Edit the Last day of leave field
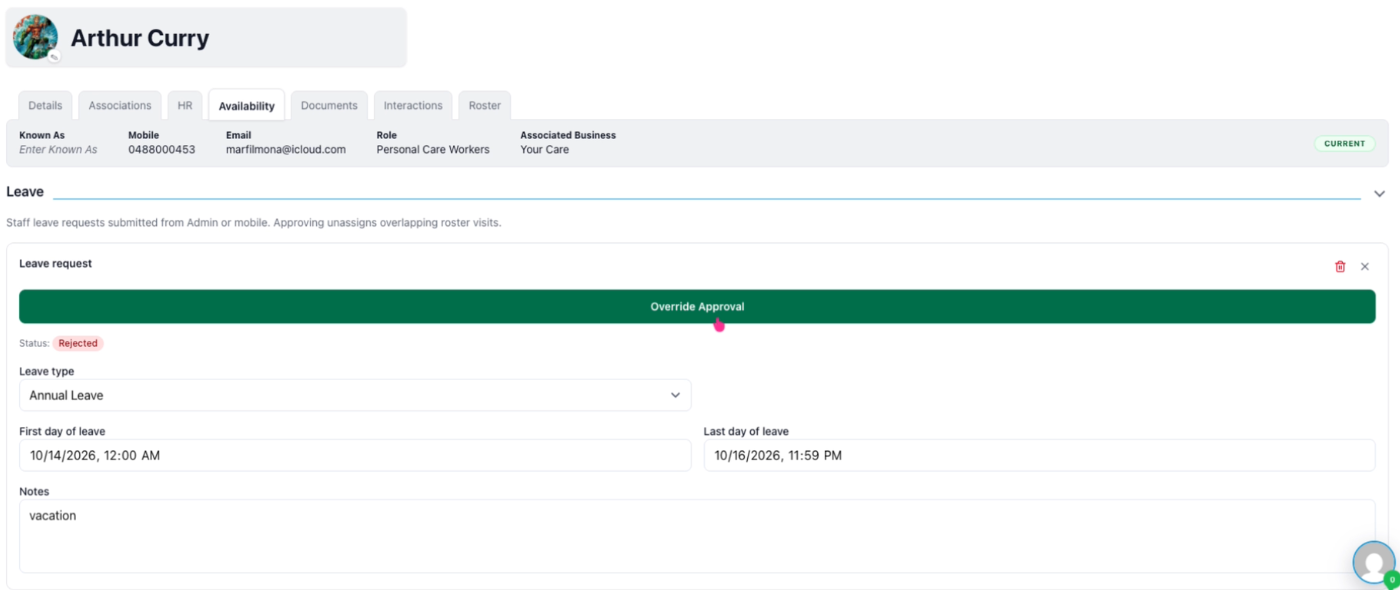This screenshot has height=590, width=1400. click(x=1040, y=455)
